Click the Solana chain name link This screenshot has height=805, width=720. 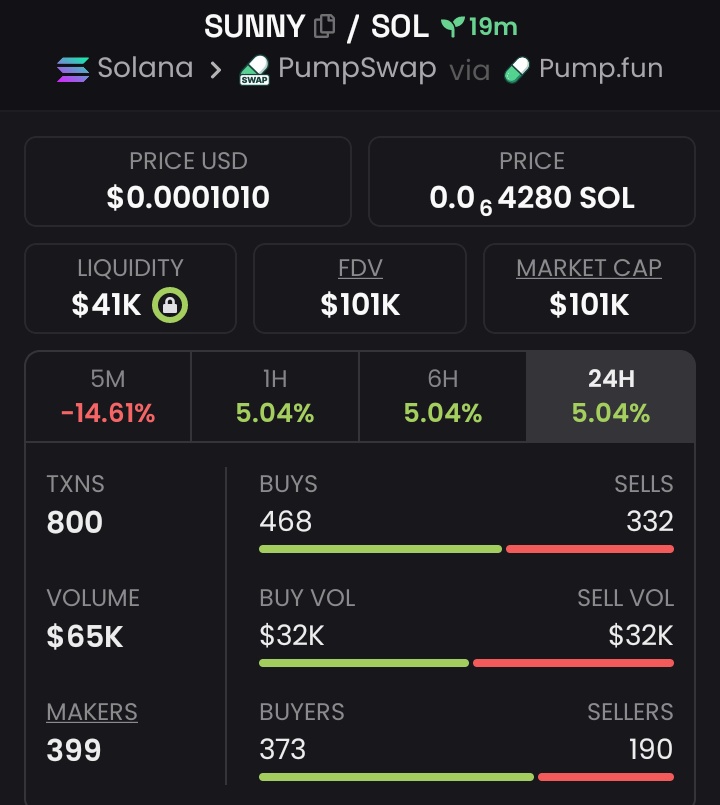click(145, 69)
